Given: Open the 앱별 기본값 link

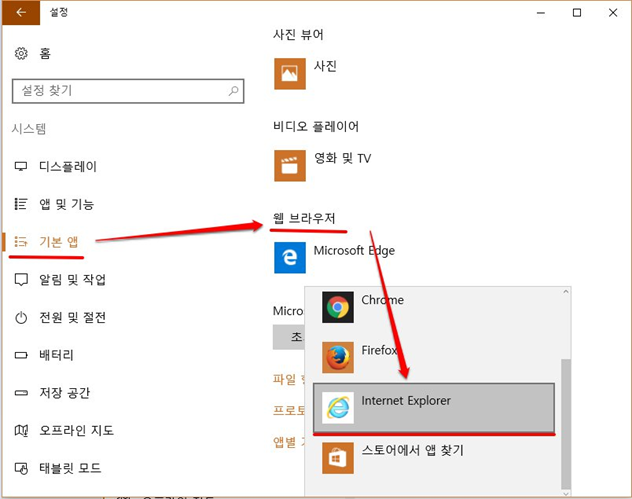Looking at the screenshot, I should click(289, 442).
